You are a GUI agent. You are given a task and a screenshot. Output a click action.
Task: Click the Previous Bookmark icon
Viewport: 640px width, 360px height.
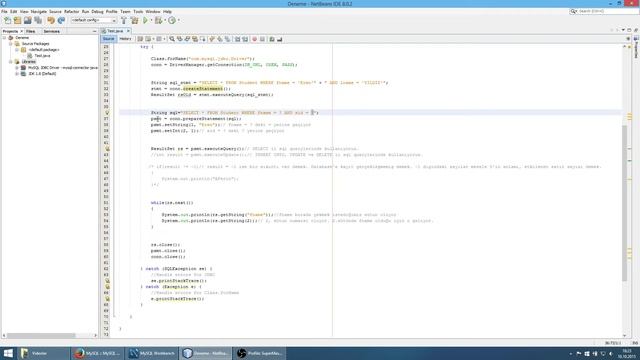tap(212, 39)
